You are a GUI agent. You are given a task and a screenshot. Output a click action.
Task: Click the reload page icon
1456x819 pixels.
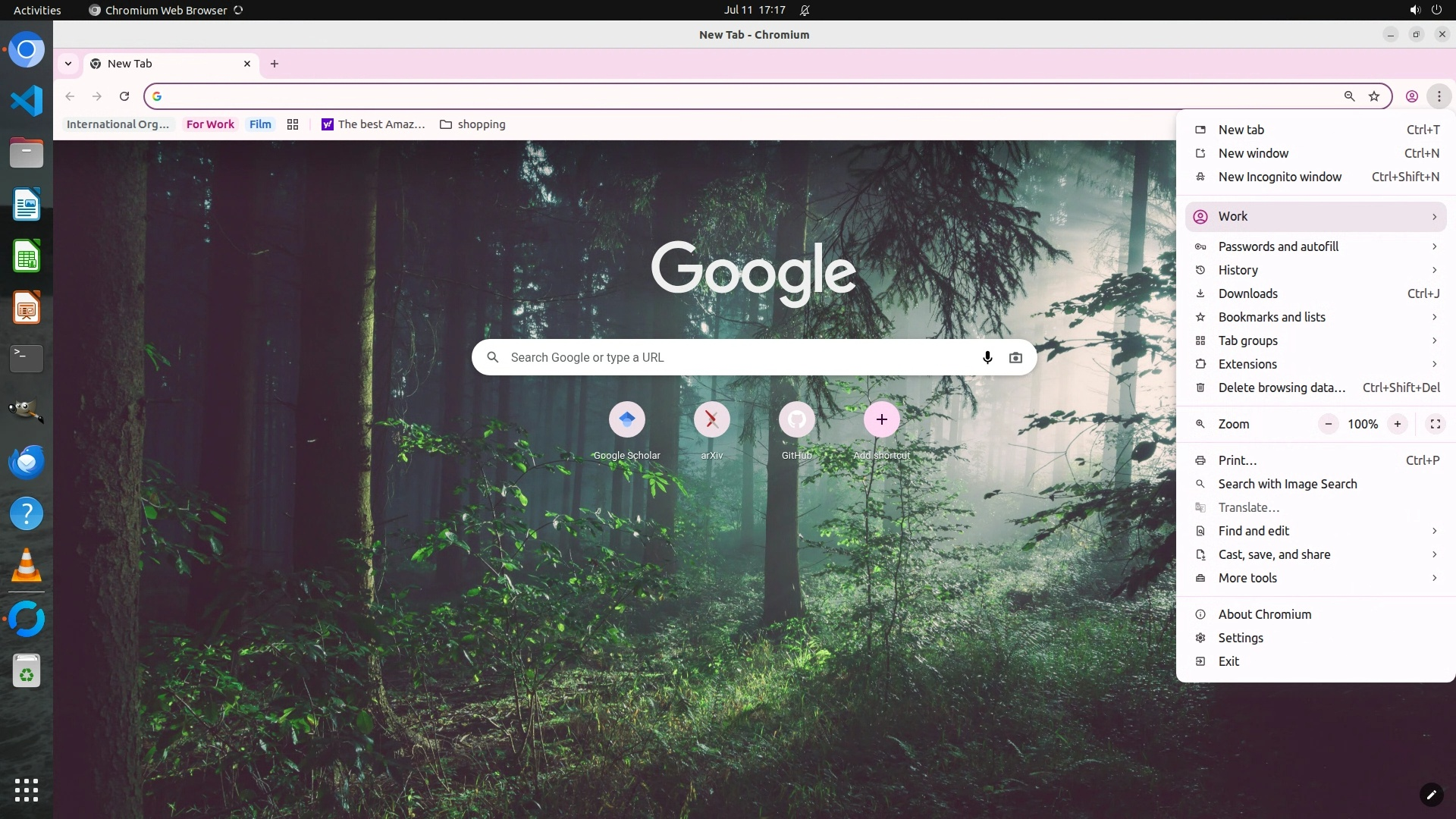(124, 96)
